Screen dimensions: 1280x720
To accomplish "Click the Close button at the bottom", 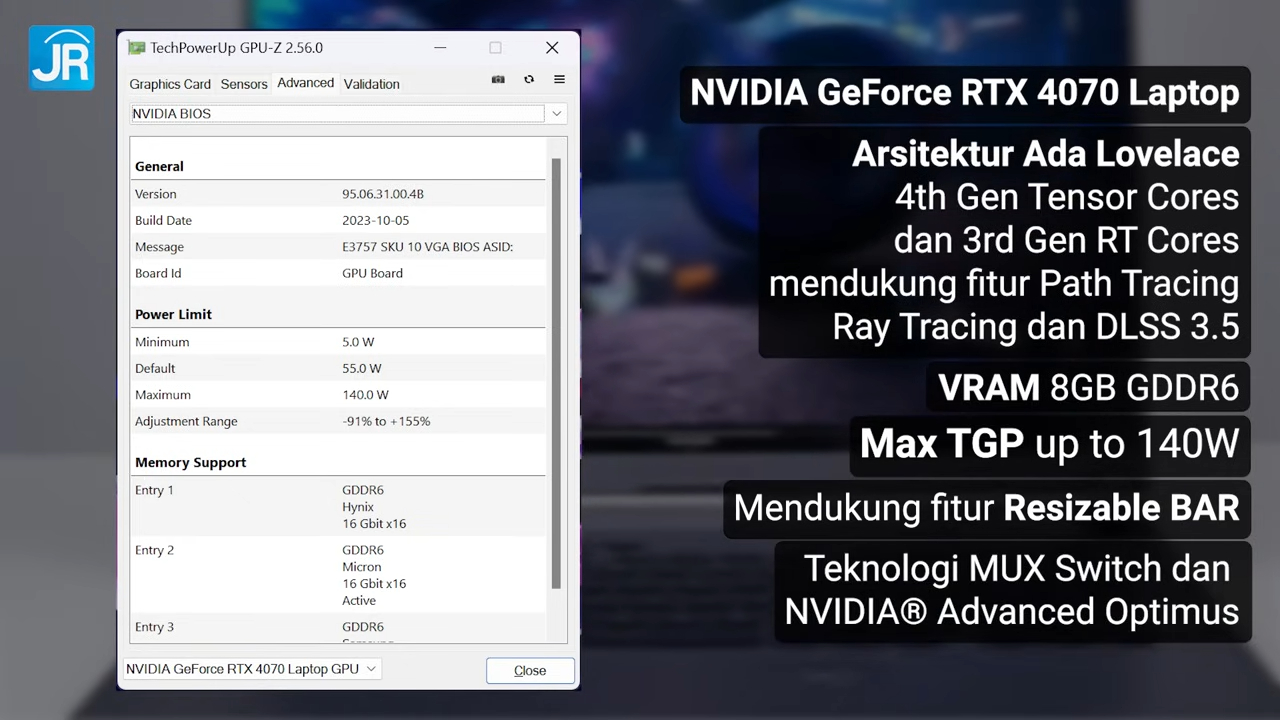I will 529,670.
